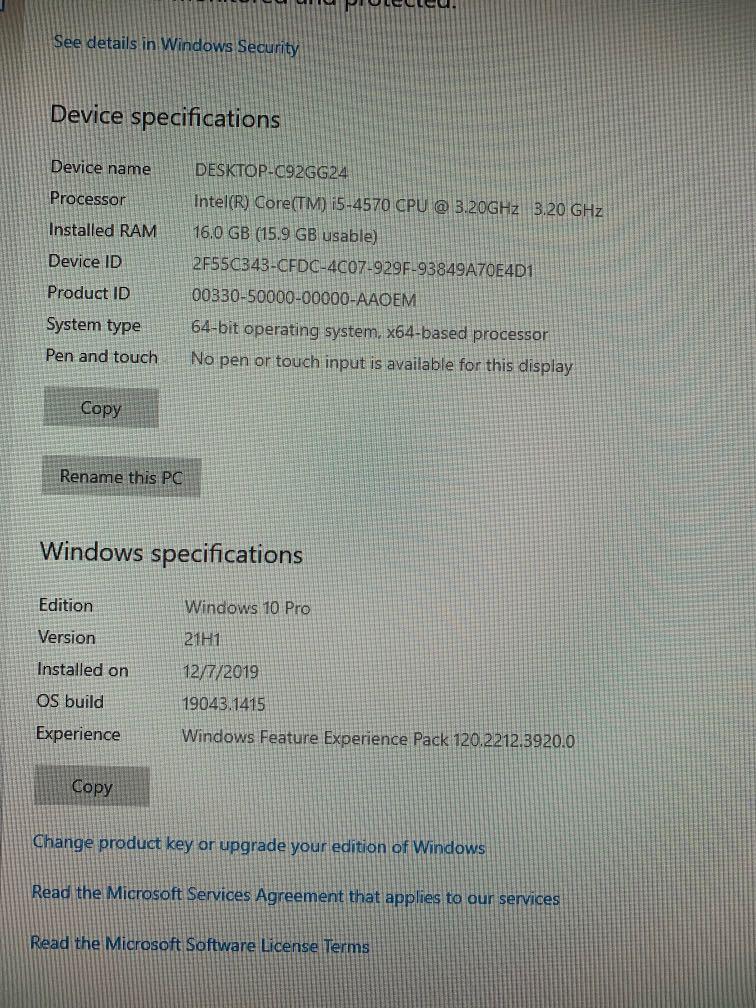This screenshot has width=756, height=1008.
Task: Click Copy button under Windows specifications
Action: coord(92,786)
